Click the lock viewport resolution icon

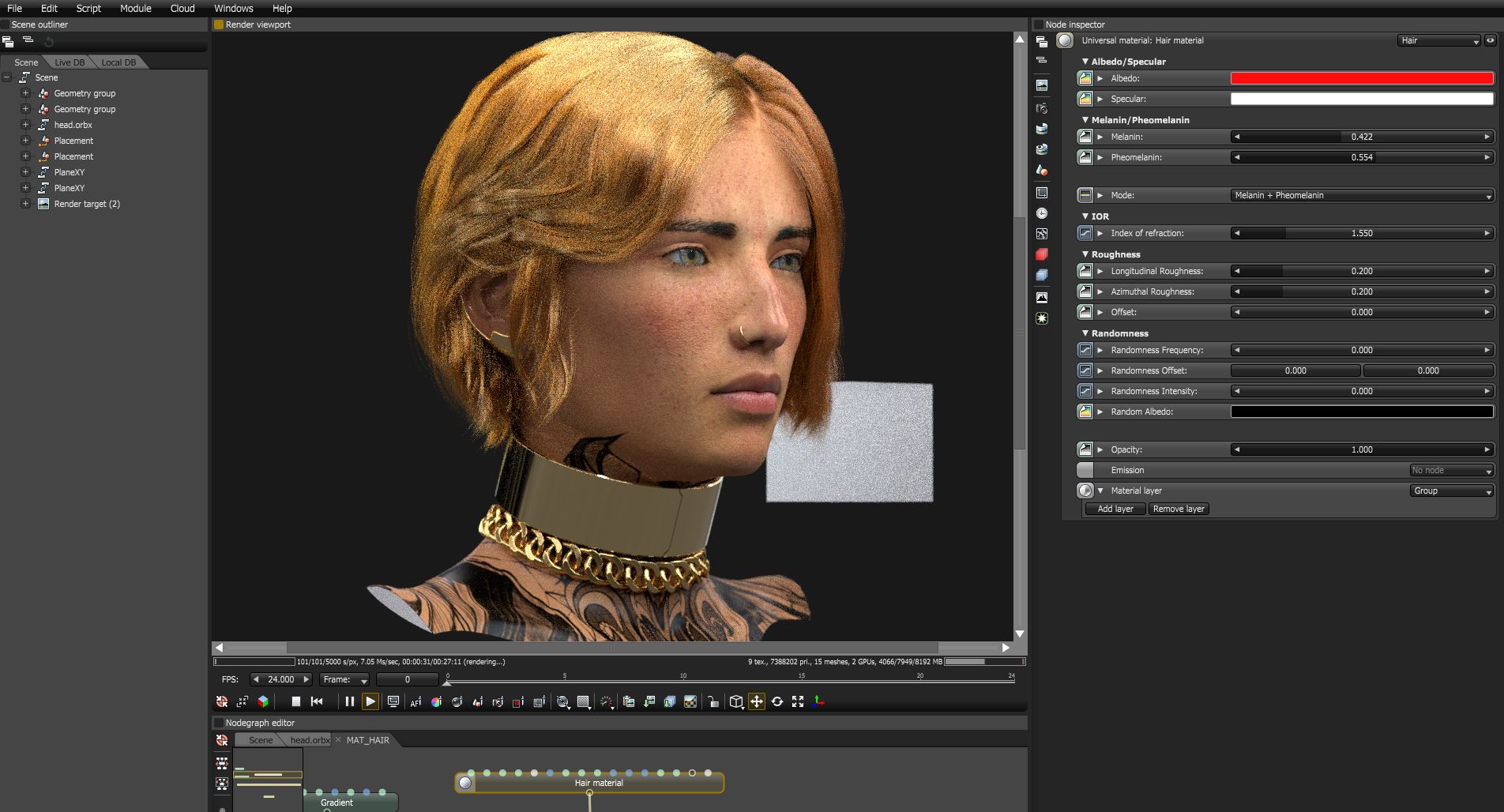[713, 701]
